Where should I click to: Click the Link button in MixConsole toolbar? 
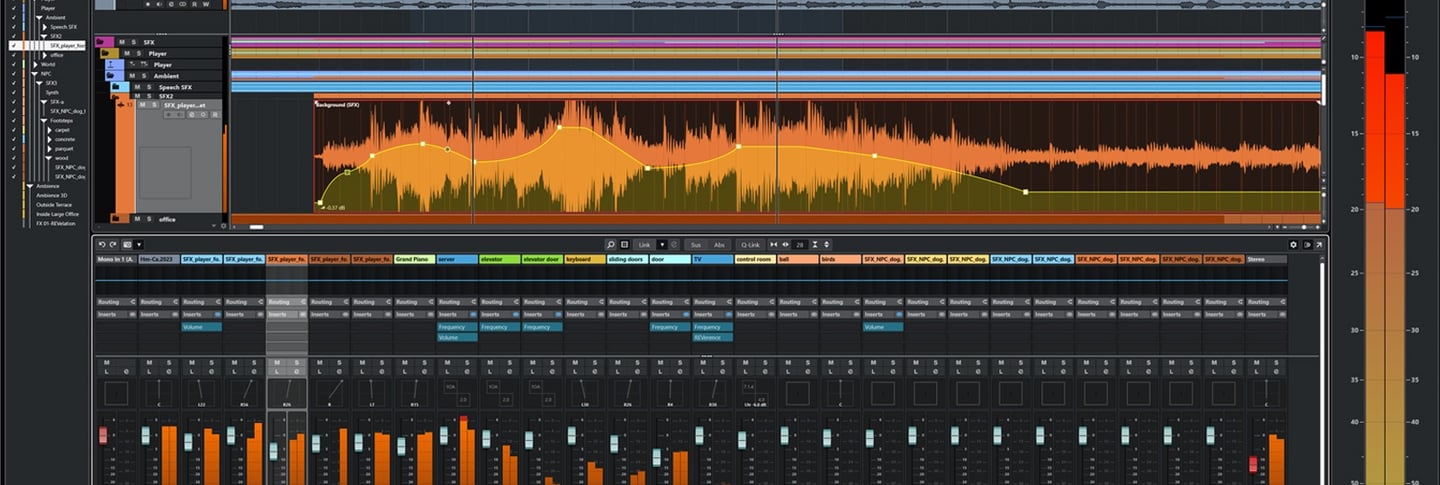point(645,244)
